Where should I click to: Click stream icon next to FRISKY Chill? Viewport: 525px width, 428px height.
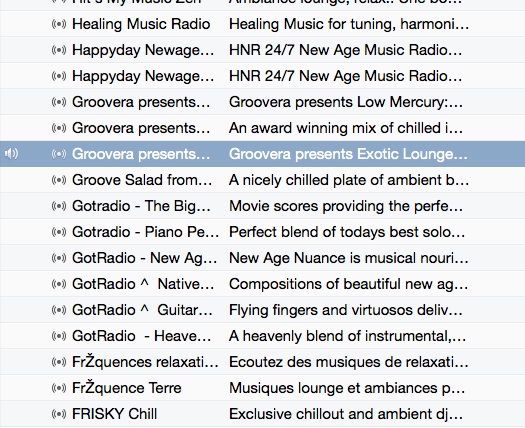[x=59, y=414]
